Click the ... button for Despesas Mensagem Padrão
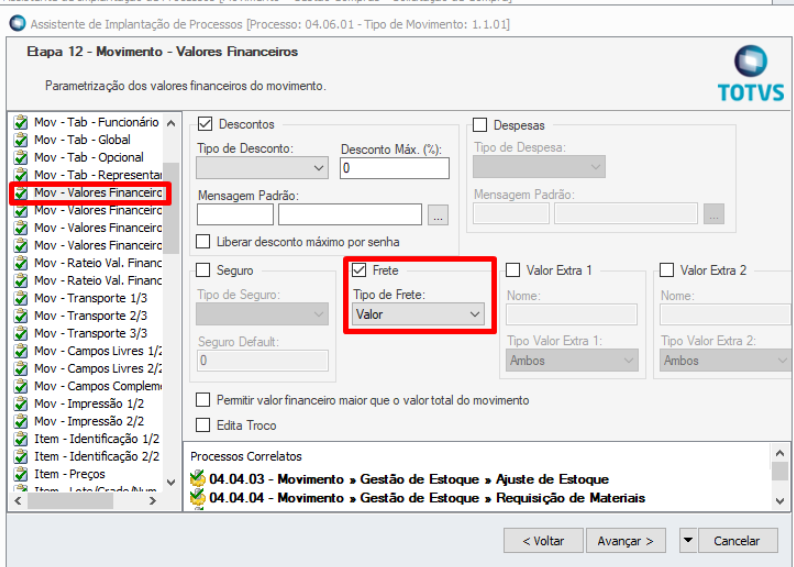Image resolution: width=794 pixels, height=567 pixels. coord(713,214)
